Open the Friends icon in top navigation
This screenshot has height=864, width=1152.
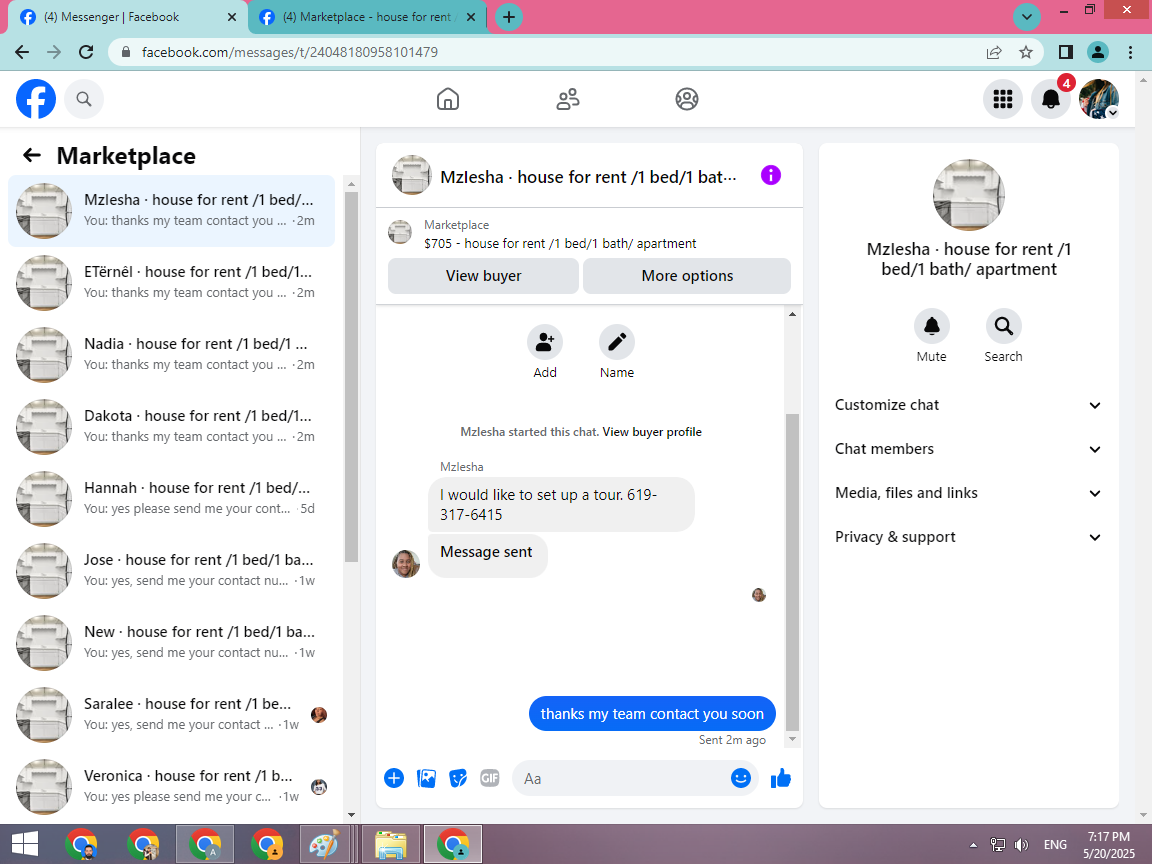(x=567, y=99)
